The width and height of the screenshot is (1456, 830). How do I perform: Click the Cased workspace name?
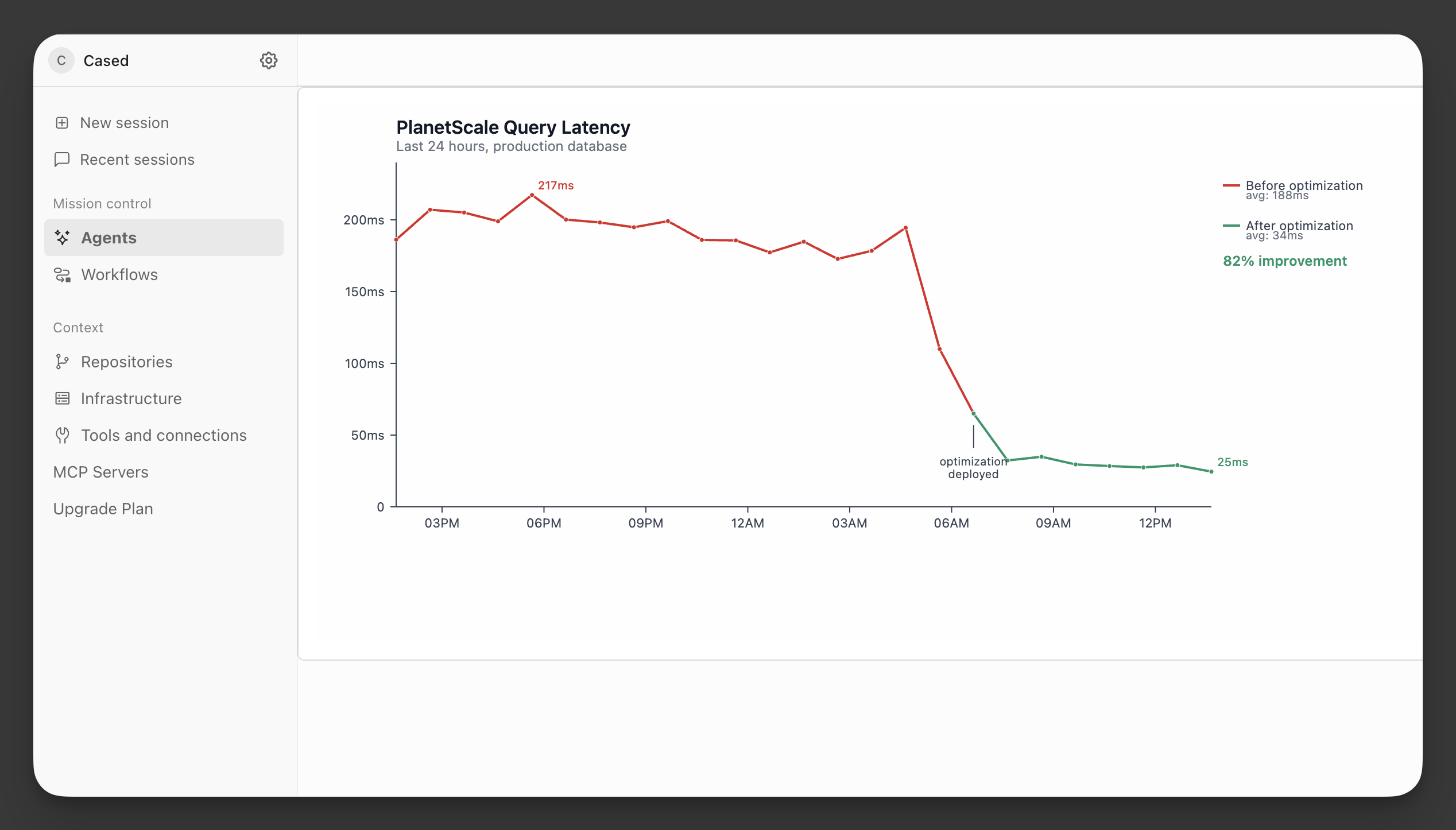pos(106,60)
